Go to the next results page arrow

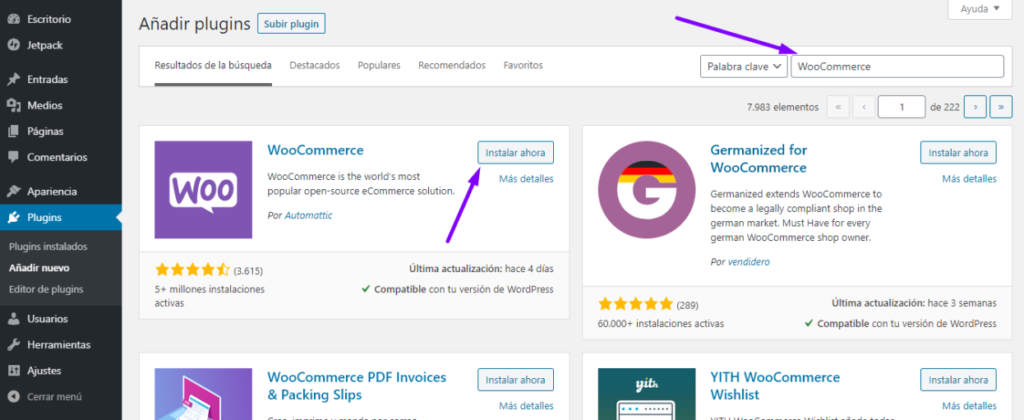point(975,106)
